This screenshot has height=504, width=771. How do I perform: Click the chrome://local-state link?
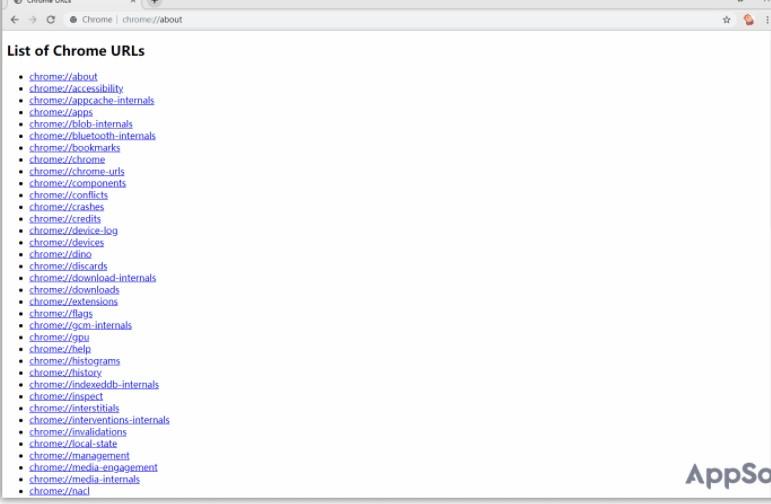(73, 444)
